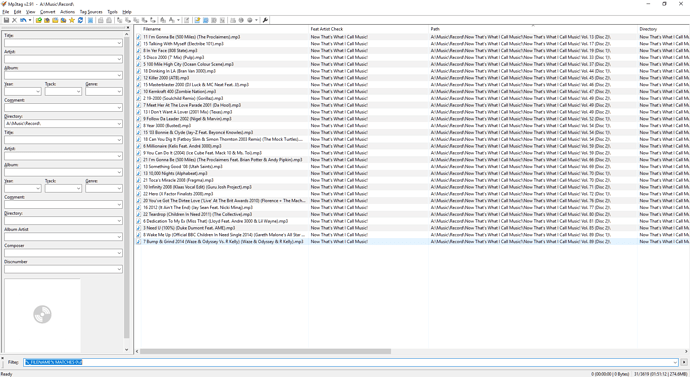Expand the Composer field dropdown

point(119,253)
